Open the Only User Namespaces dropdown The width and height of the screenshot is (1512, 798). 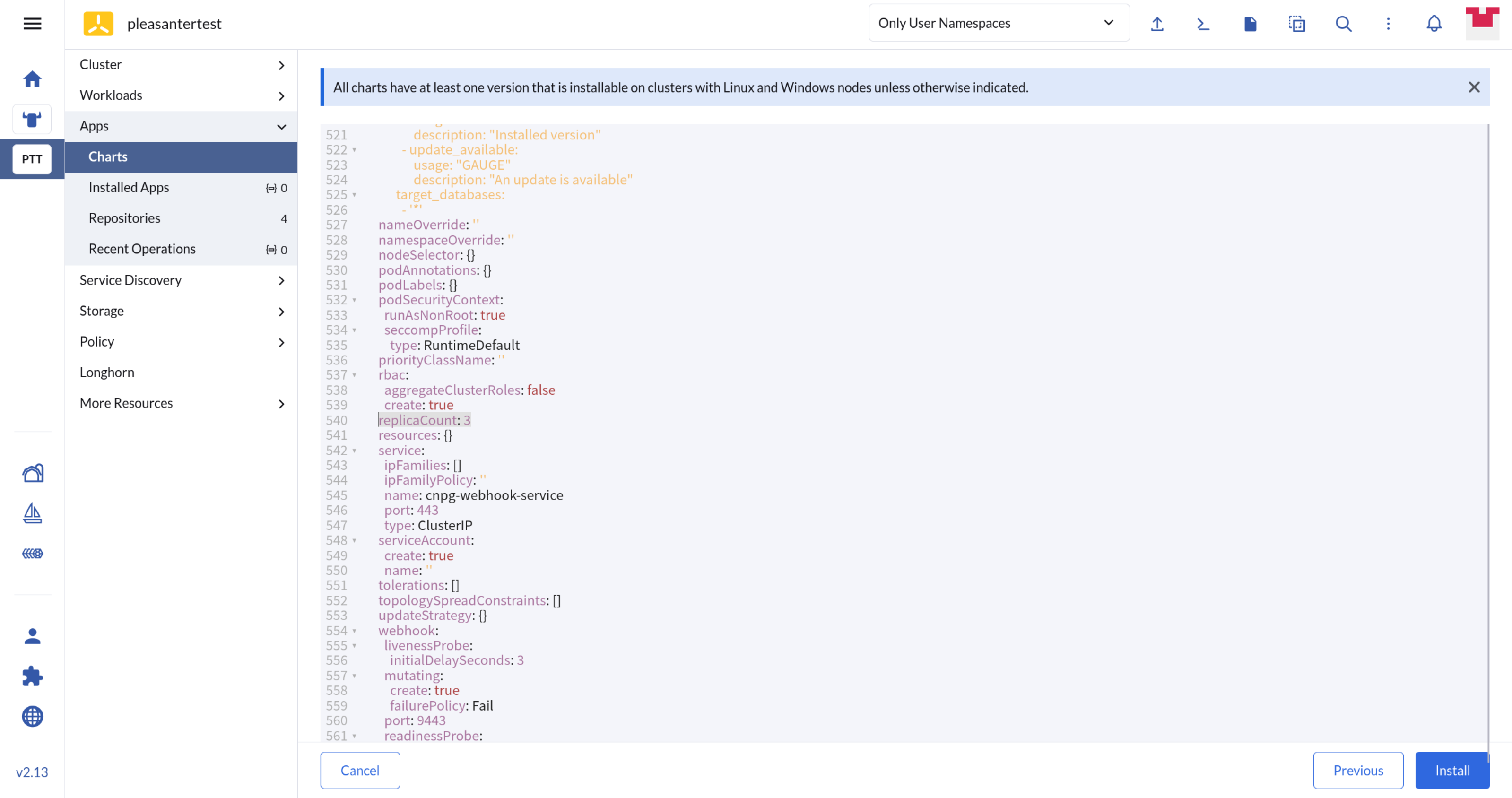pos(999,23)
